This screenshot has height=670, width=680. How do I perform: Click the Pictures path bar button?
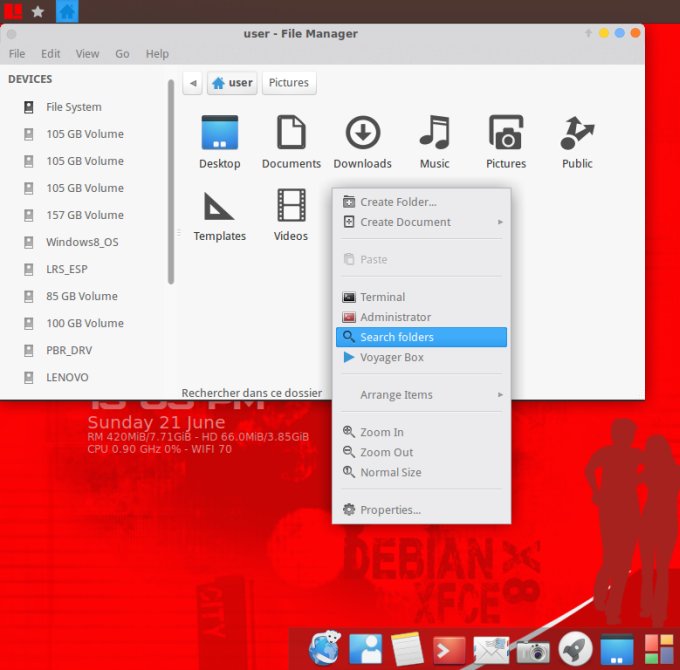click(289, 83)
